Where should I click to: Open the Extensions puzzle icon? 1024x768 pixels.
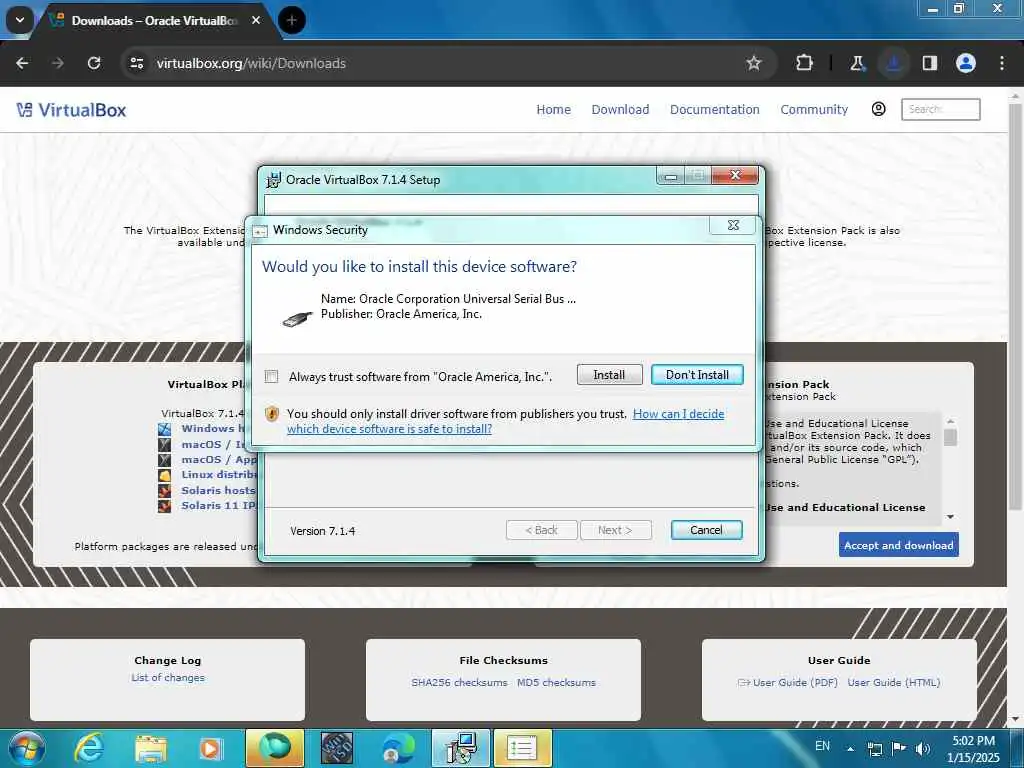[805, 63]
